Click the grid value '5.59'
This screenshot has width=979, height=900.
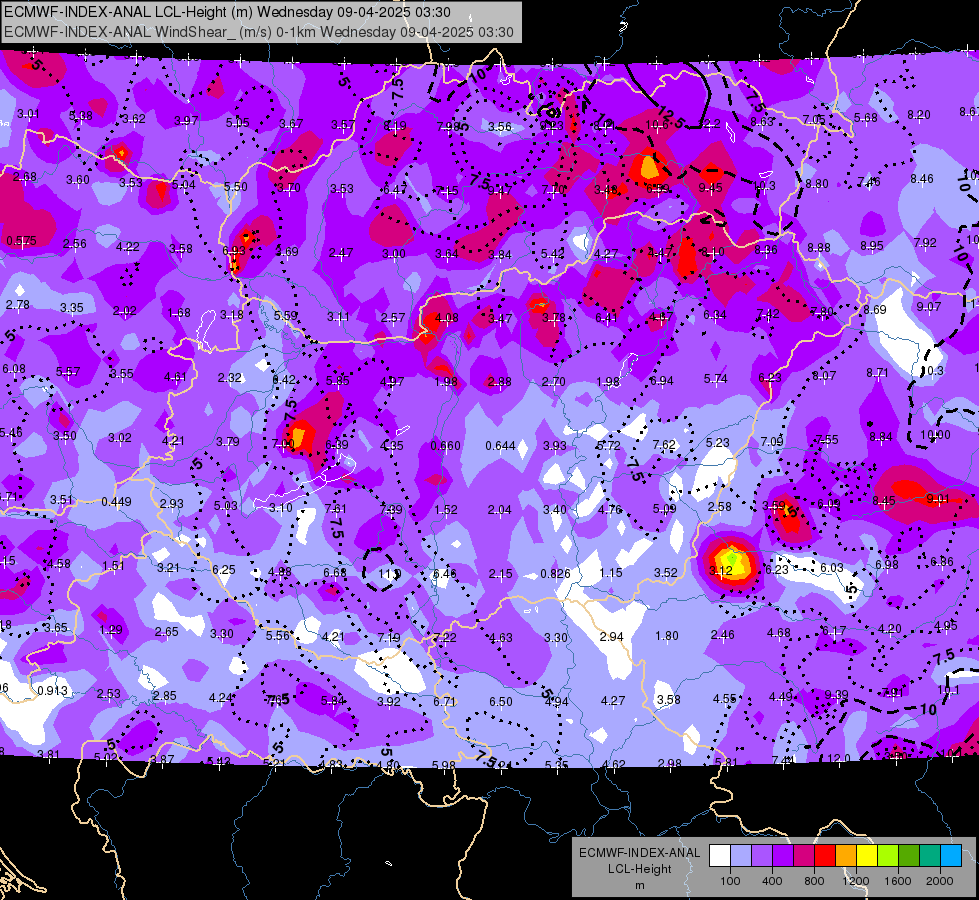click(285, 315)
